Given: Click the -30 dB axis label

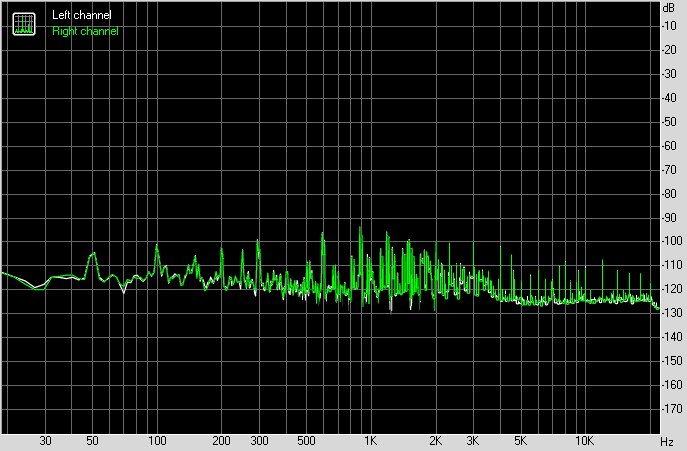Looking at the screenshot, I should point(669,74).
